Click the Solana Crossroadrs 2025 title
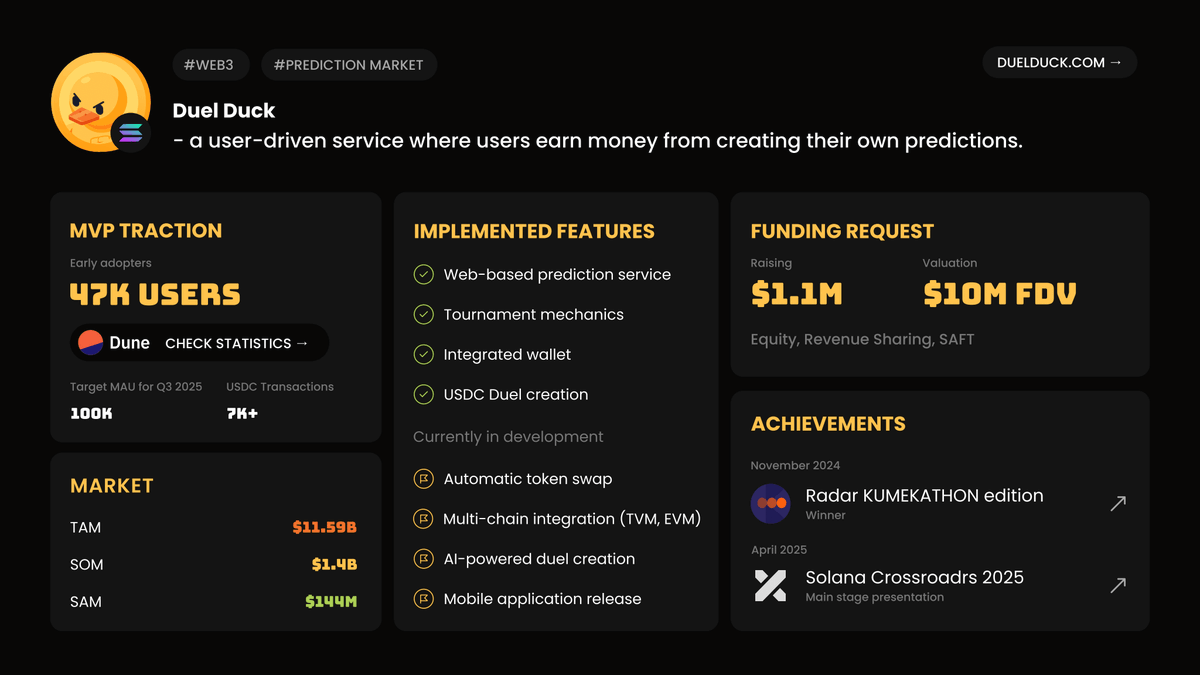Viewport: 1200px width, 675px height. 914,577
